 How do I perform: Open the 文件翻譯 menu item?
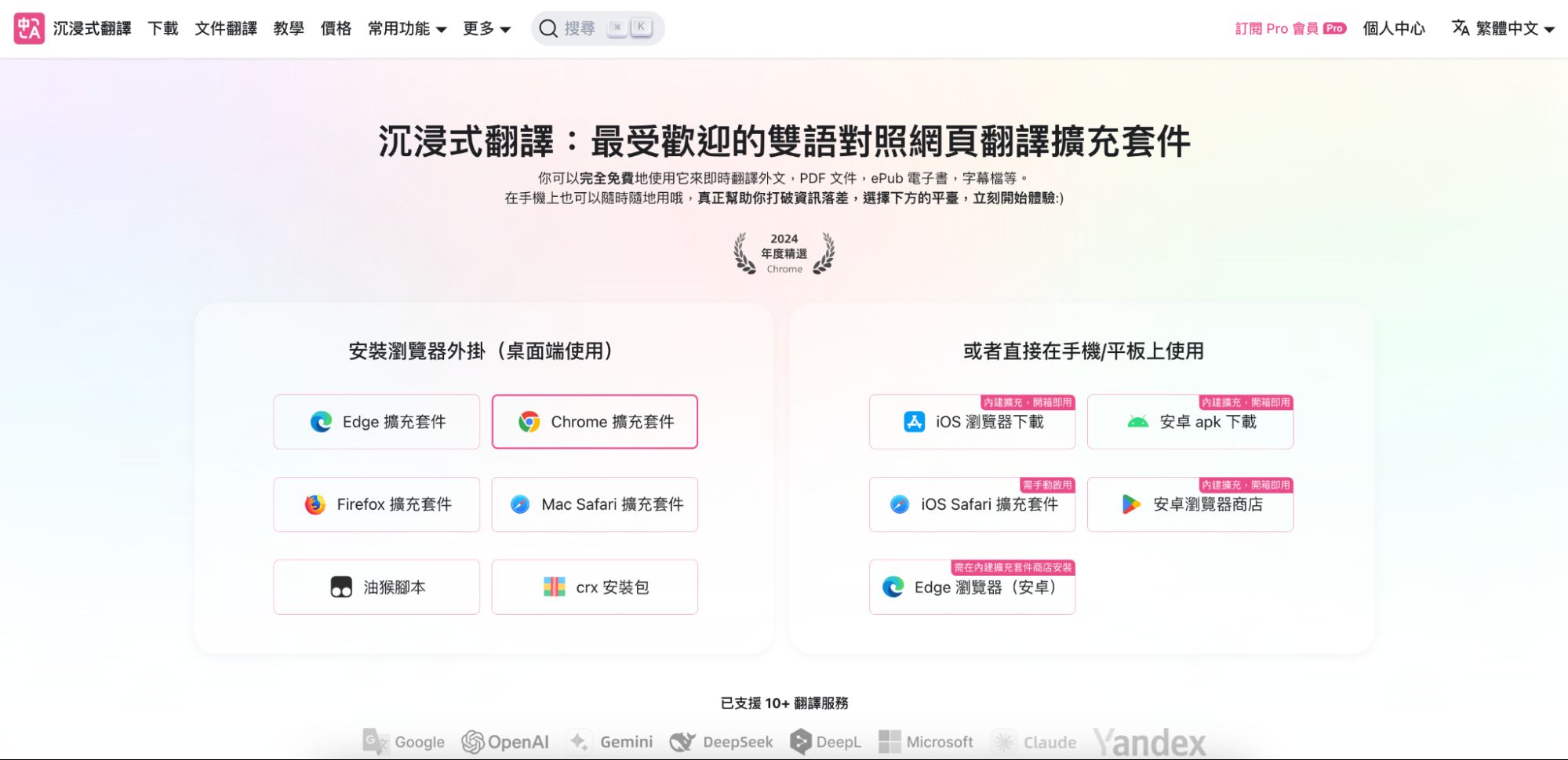pos(226,29)
